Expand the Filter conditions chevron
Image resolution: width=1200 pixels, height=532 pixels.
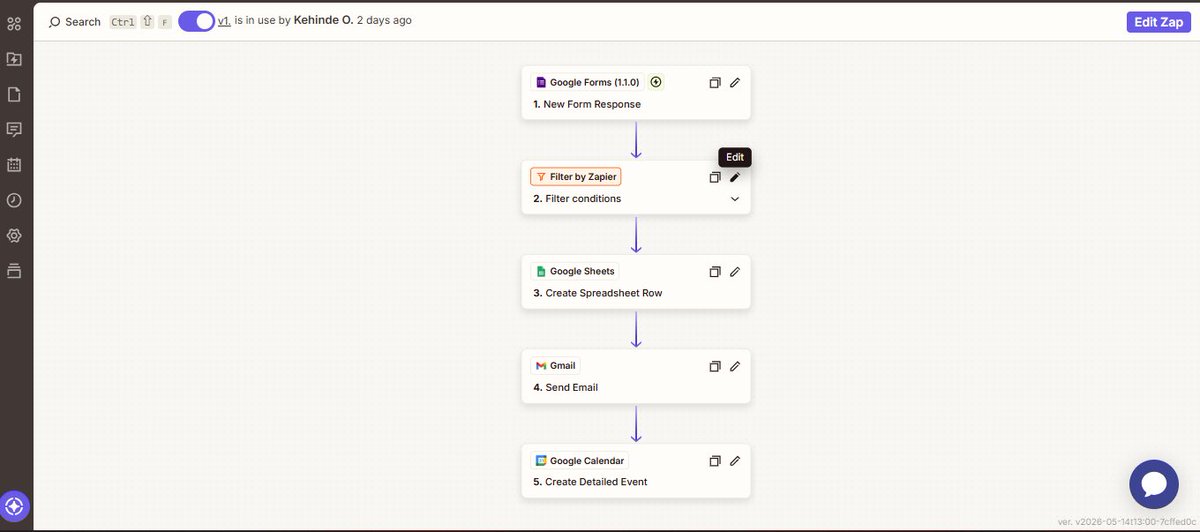[735, 199]
